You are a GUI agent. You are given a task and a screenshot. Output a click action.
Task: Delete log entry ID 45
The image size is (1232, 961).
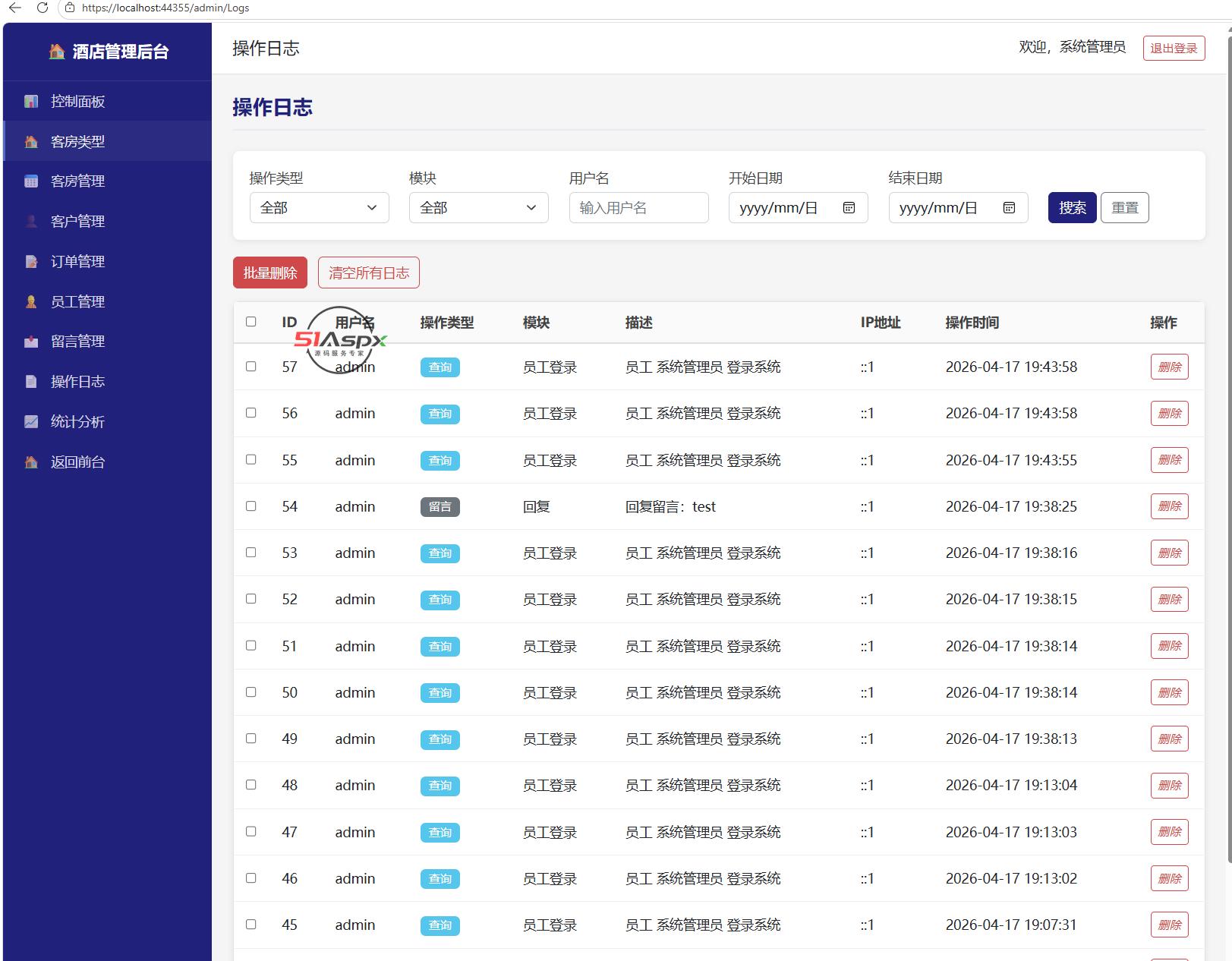(1170, 925)
